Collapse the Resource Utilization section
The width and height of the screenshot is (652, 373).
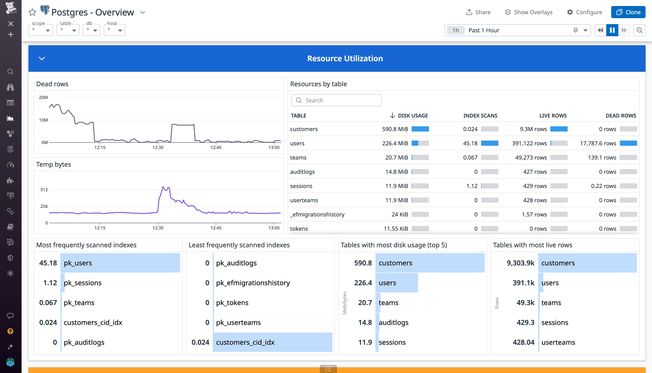click(42, 59)
